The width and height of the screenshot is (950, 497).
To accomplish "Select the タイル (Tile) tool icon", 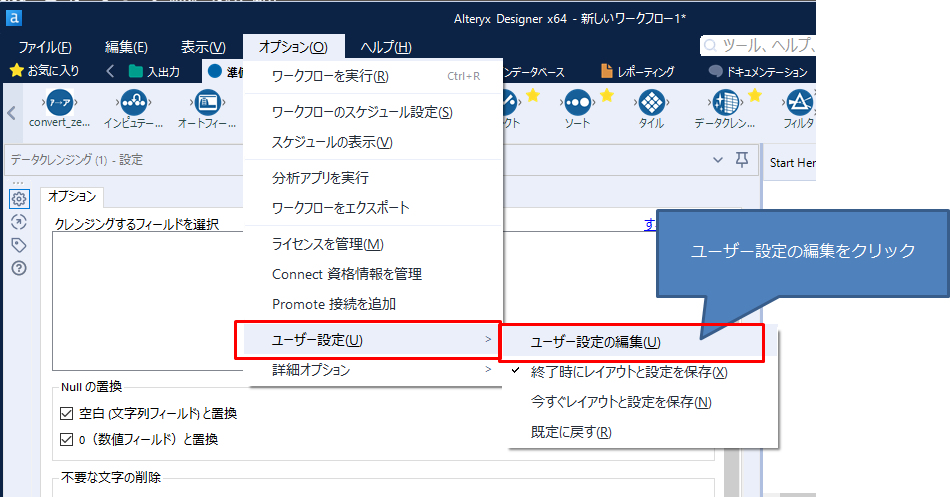I will [651, 103].
